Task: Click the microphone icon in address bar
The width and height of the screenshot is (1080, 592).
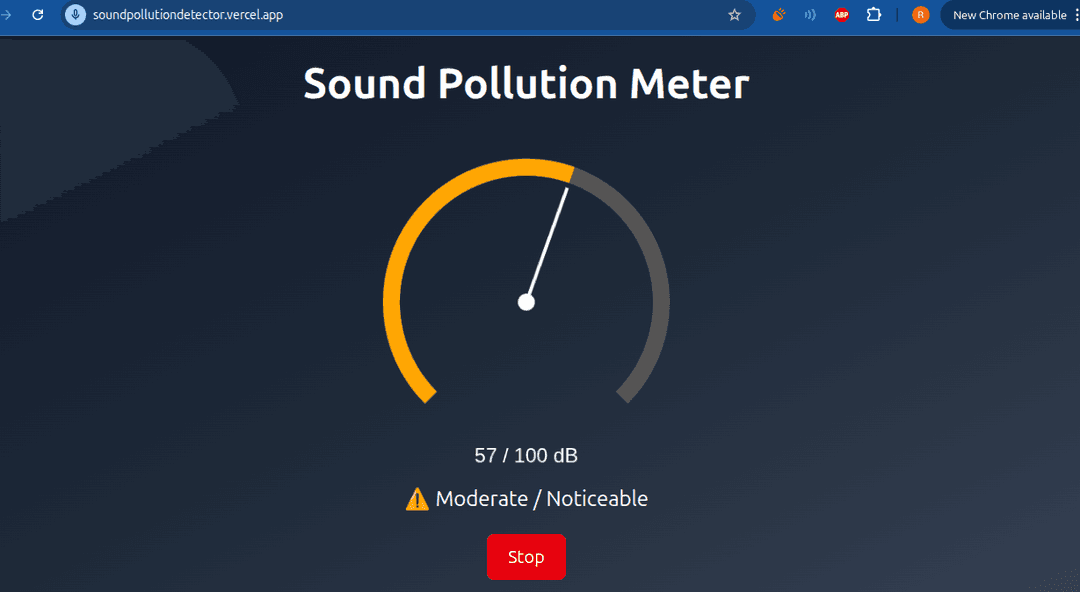Action: [75, 15]
